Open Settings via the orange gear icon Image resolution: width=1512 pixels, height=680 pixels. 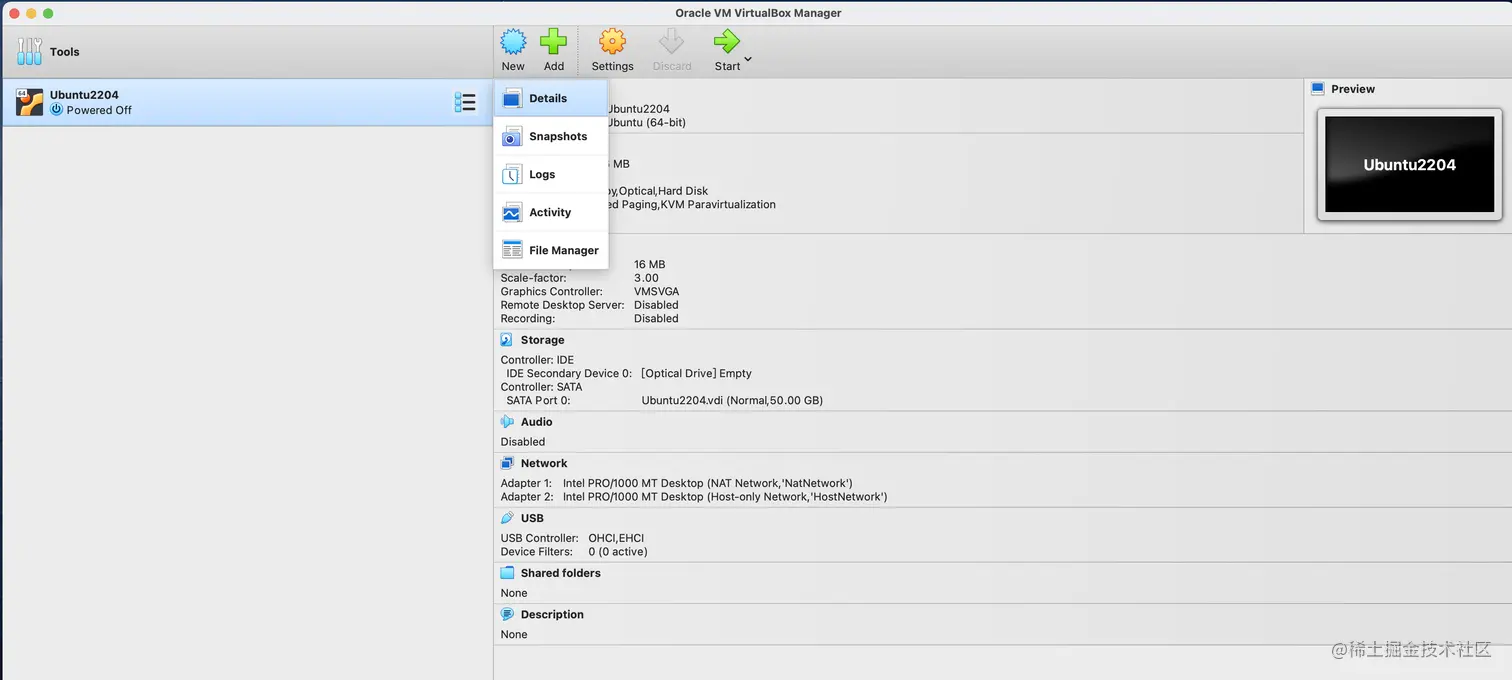pyautogui.click(x=612, y=41)
